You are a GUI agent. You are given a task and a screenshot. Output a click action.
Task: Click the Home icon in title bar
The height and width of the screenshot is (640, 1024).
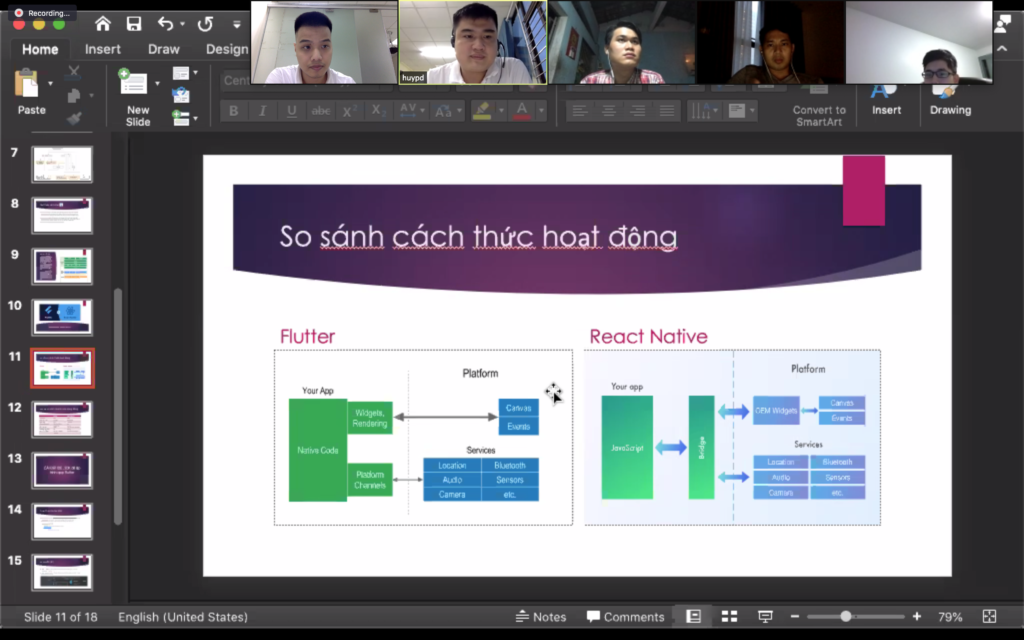pyautogui.click(x=103, y=23)
